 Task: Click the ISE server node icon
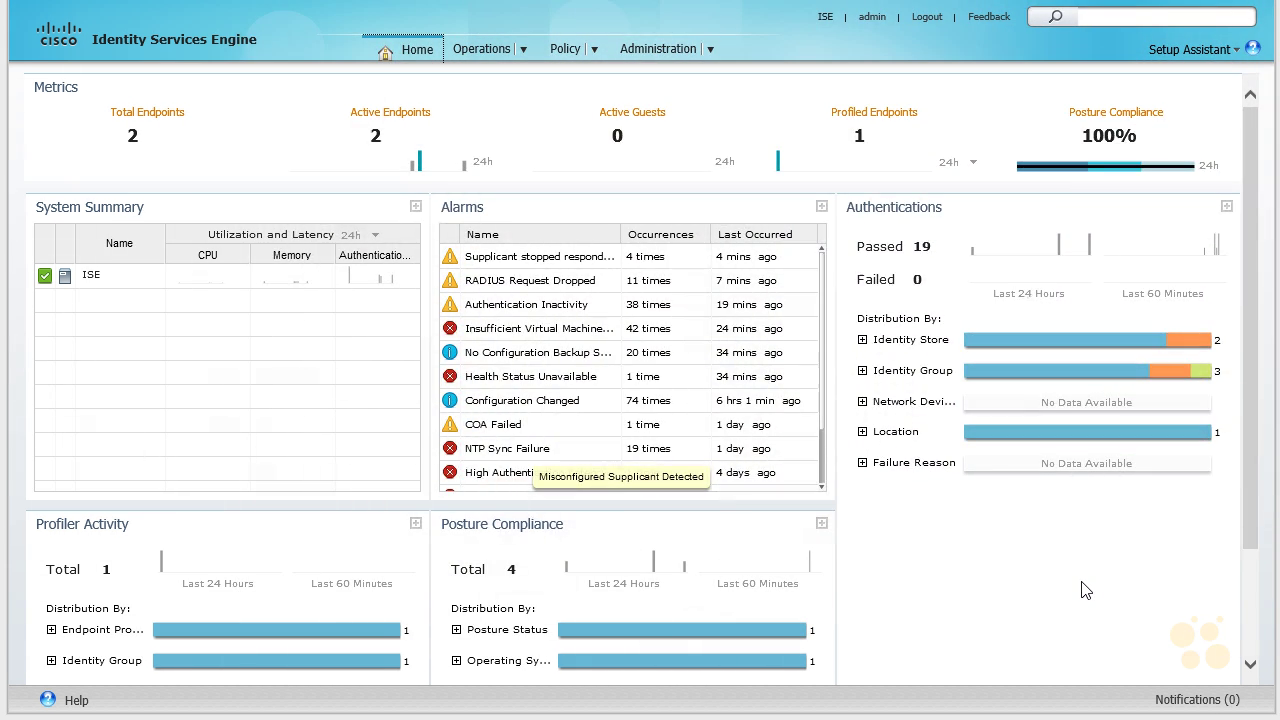point(65,276)
